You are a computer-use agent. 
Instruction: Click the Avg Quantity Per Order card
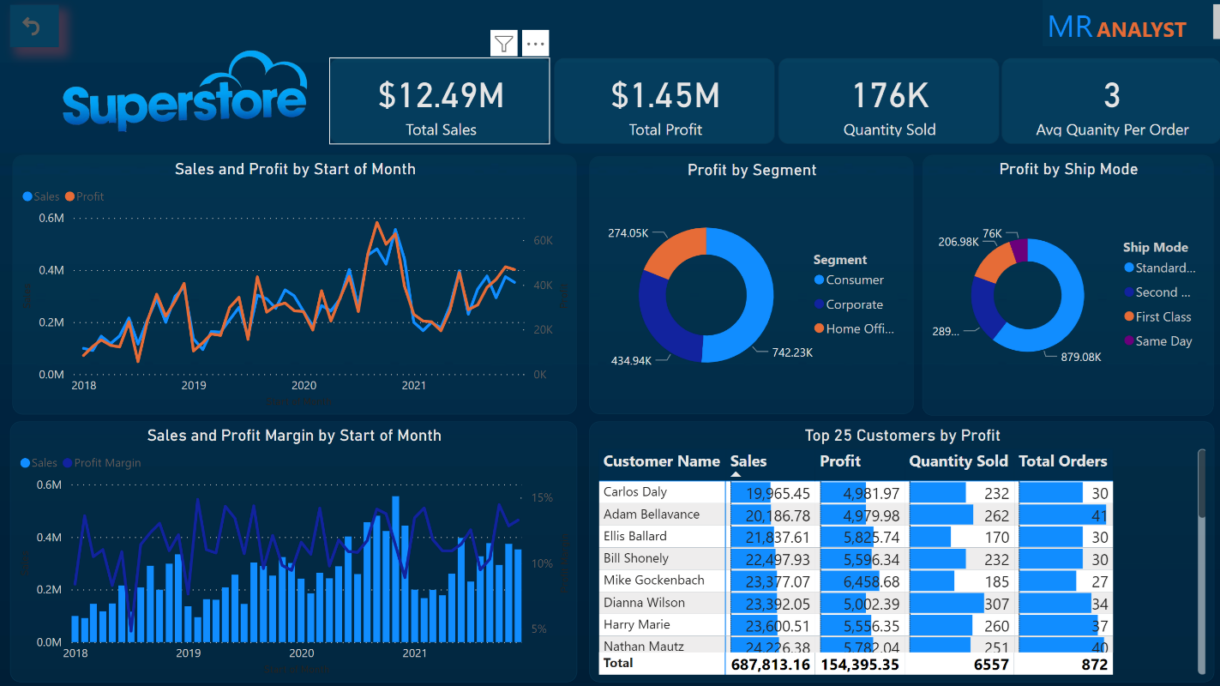[1111, 101]
